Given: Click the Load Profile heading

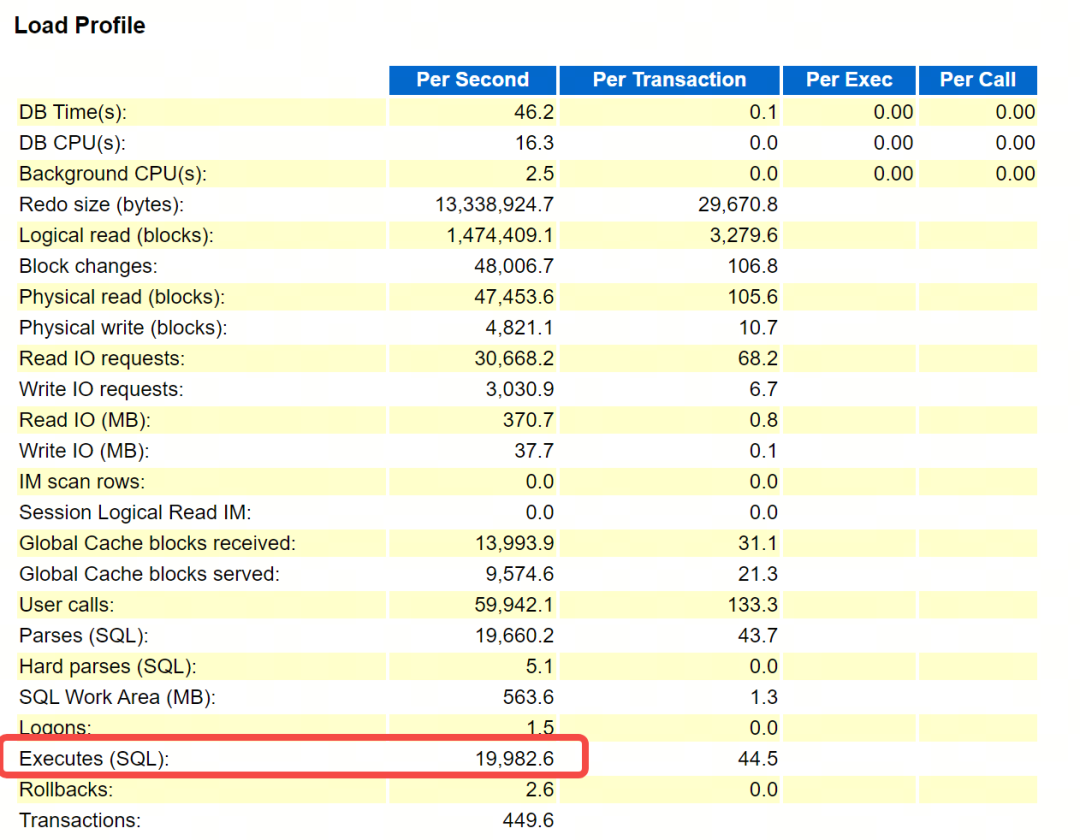Looking at the screenshot, I should (80, 25).
